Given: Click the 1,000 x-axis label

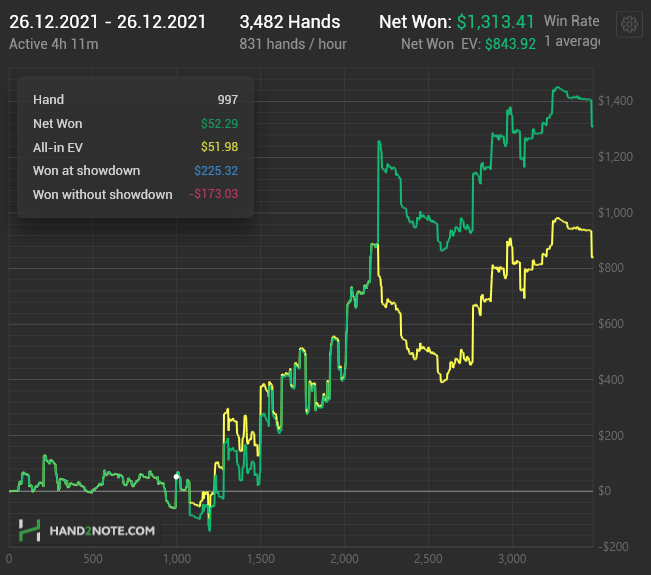Looking at the screenshot, I should point(176,559).
